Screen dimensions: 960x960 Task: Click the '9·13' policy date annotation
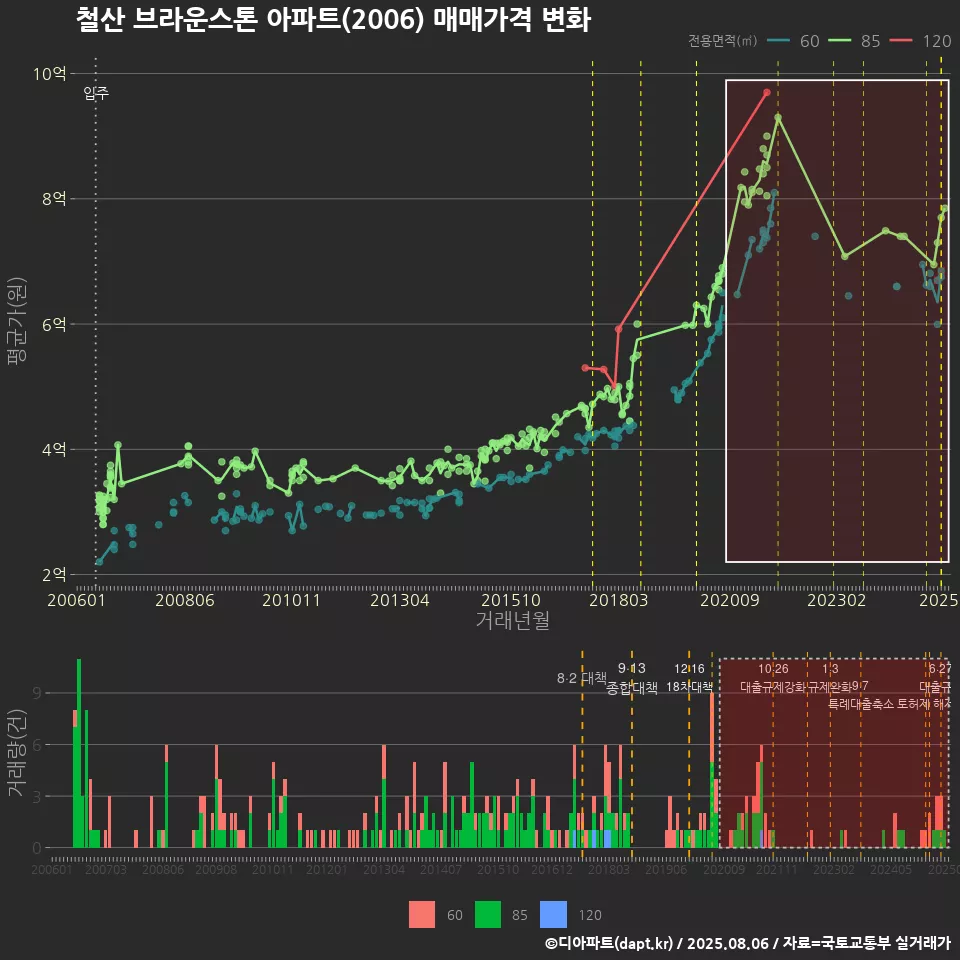(631, 668)
